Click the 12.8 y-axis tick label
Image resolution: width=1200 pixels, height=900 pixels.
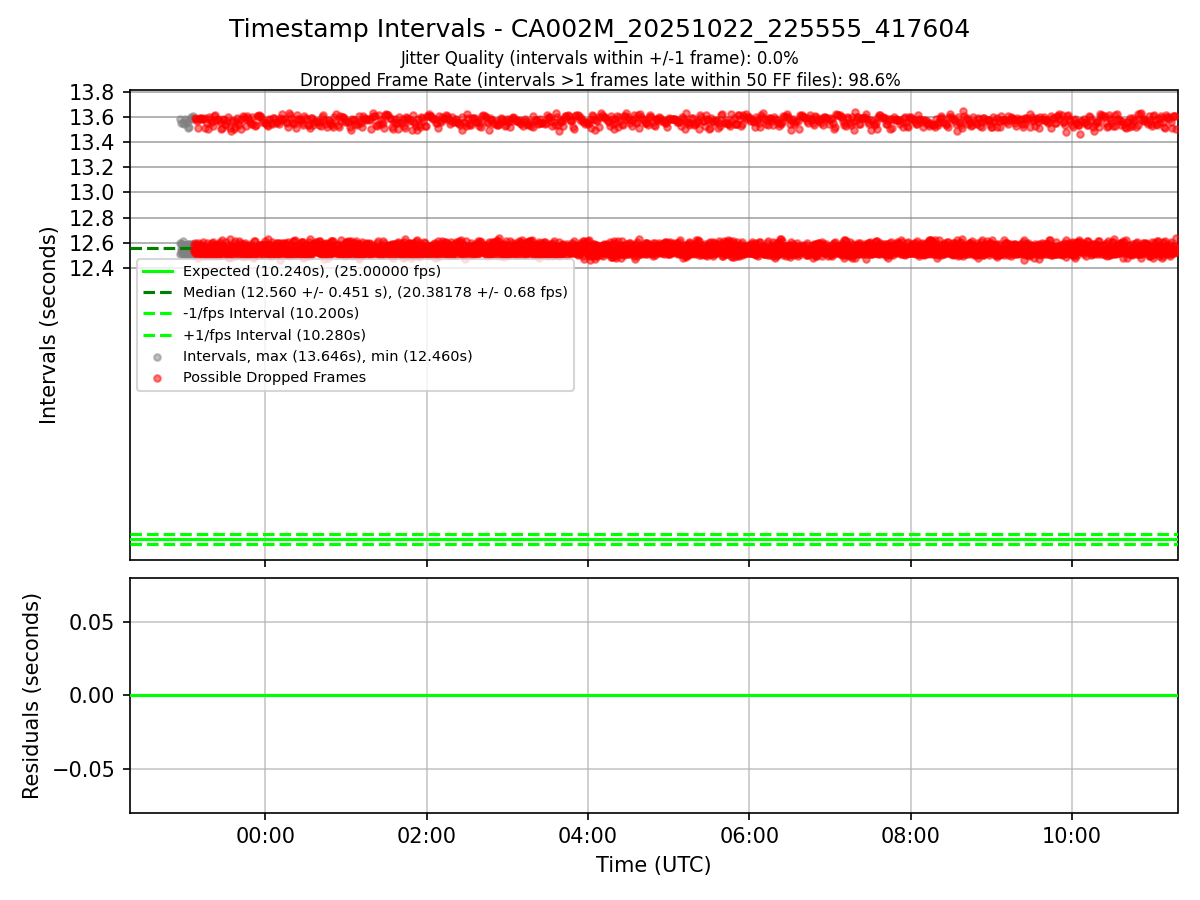94,218
